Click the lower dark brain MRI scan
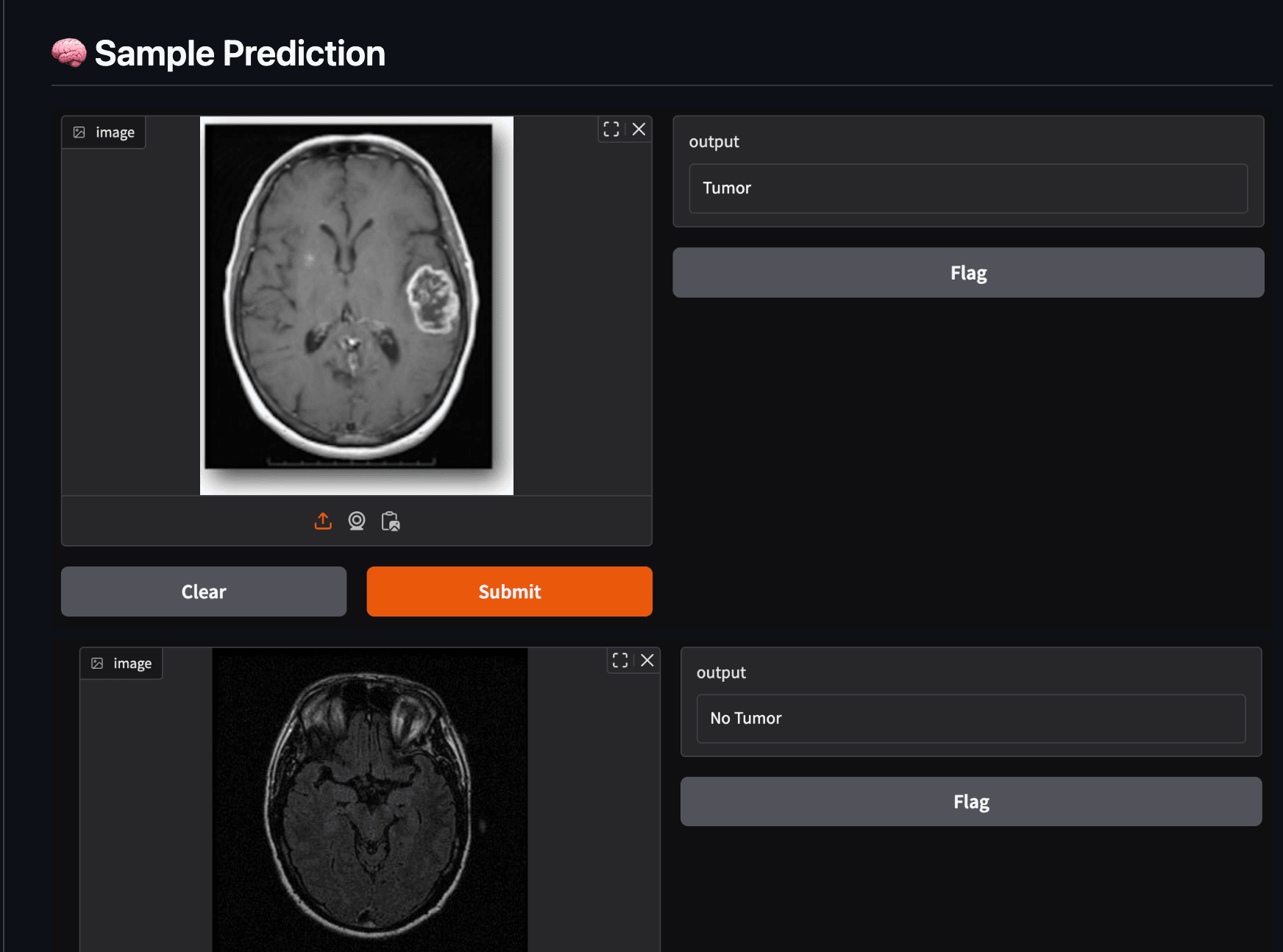Image resolution: width=1283 pixels, height=952 pixels. tap(370, 802)
